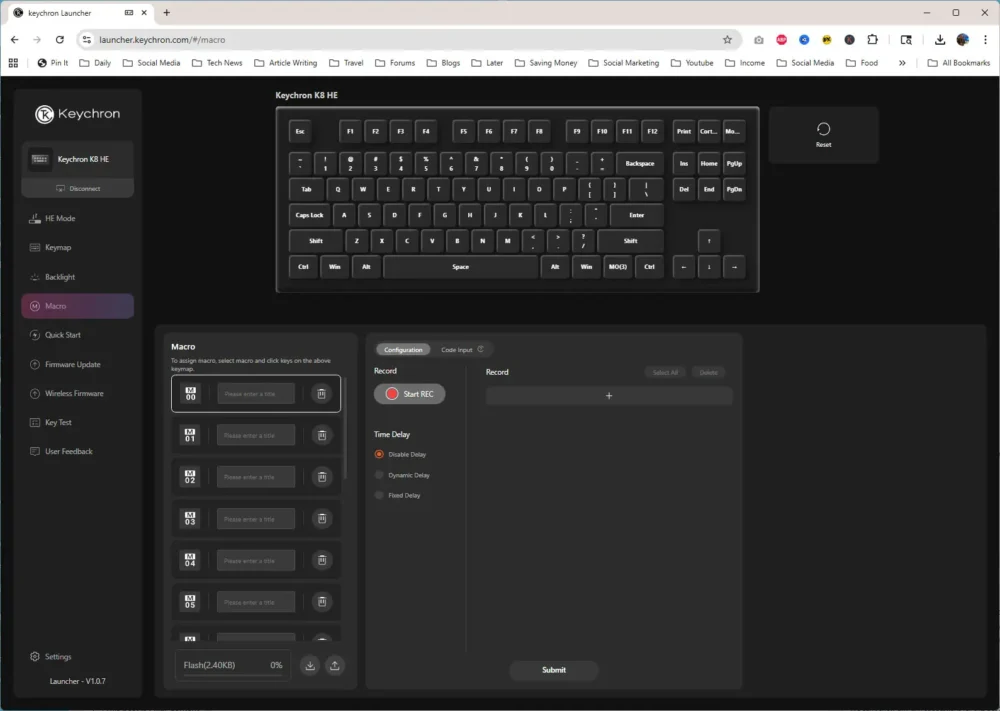
Task: Click the macro upload icon
Action: coord(335,666)
